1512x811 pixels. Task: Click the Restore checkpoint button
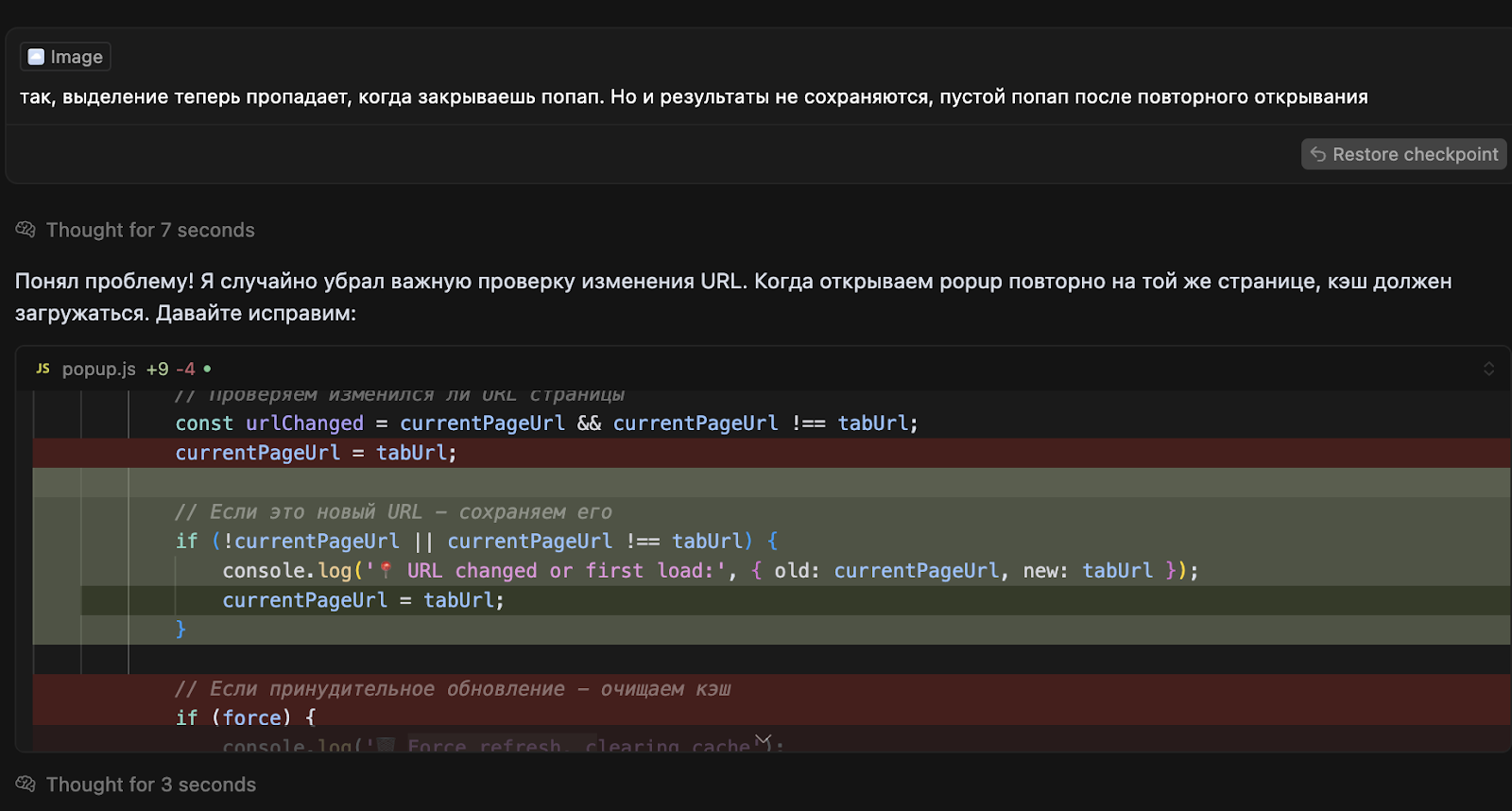[1403, 154]
